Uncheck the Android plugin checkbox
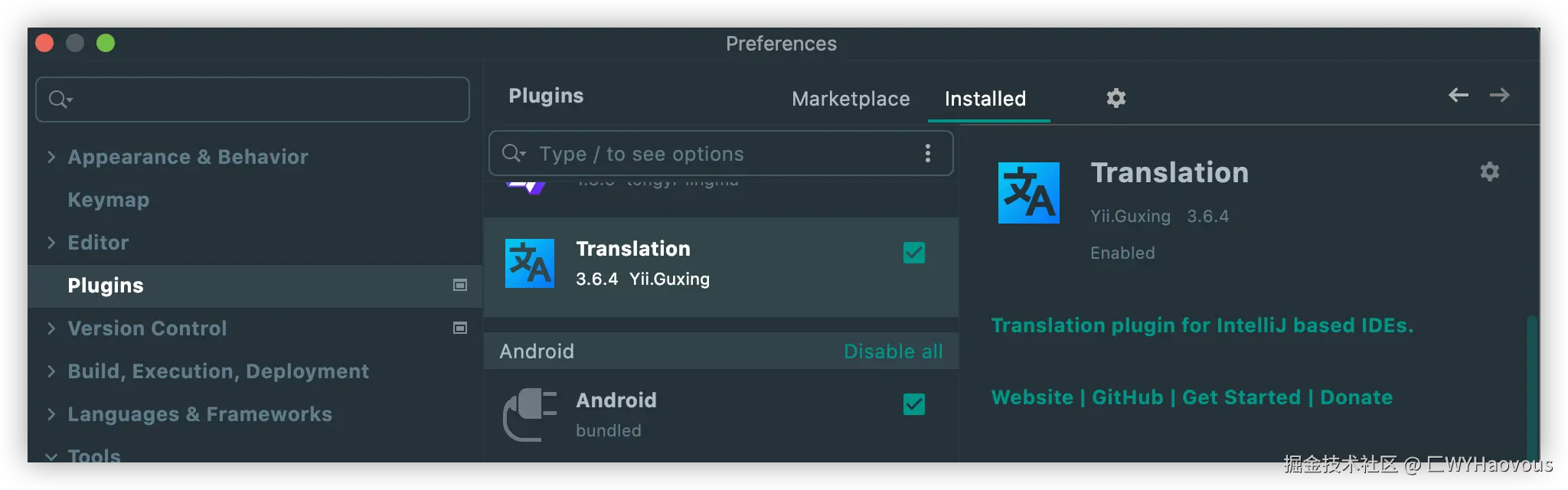 914,404
